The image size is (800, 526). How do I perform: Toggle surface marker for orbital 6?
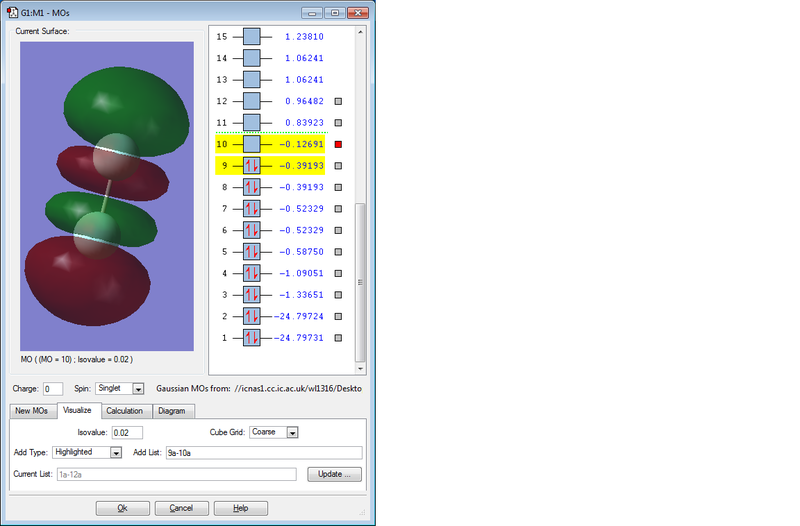(338, 230)
